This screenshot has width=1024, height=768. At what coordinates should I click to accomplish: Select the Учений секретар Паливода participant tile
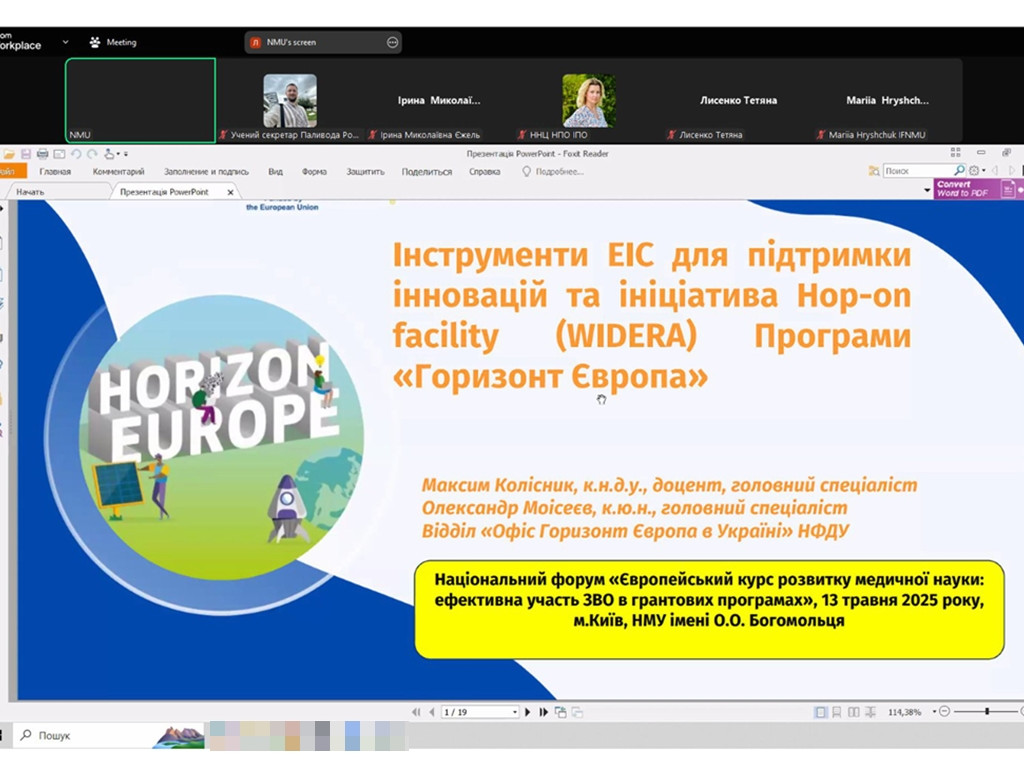(x=290, y=102)
